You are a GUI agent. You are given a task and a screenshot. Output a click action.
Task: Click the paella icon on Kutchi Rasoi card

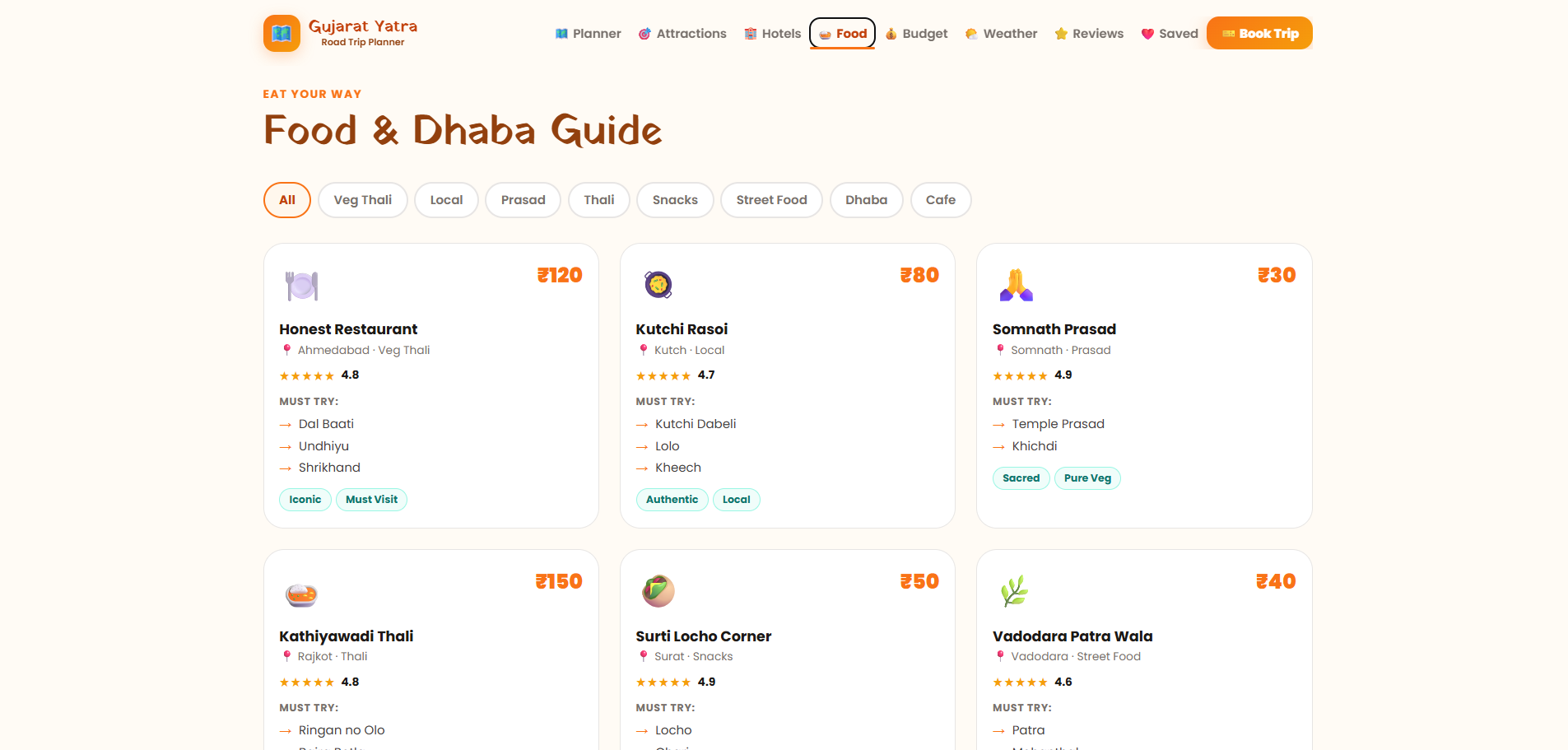658,284
